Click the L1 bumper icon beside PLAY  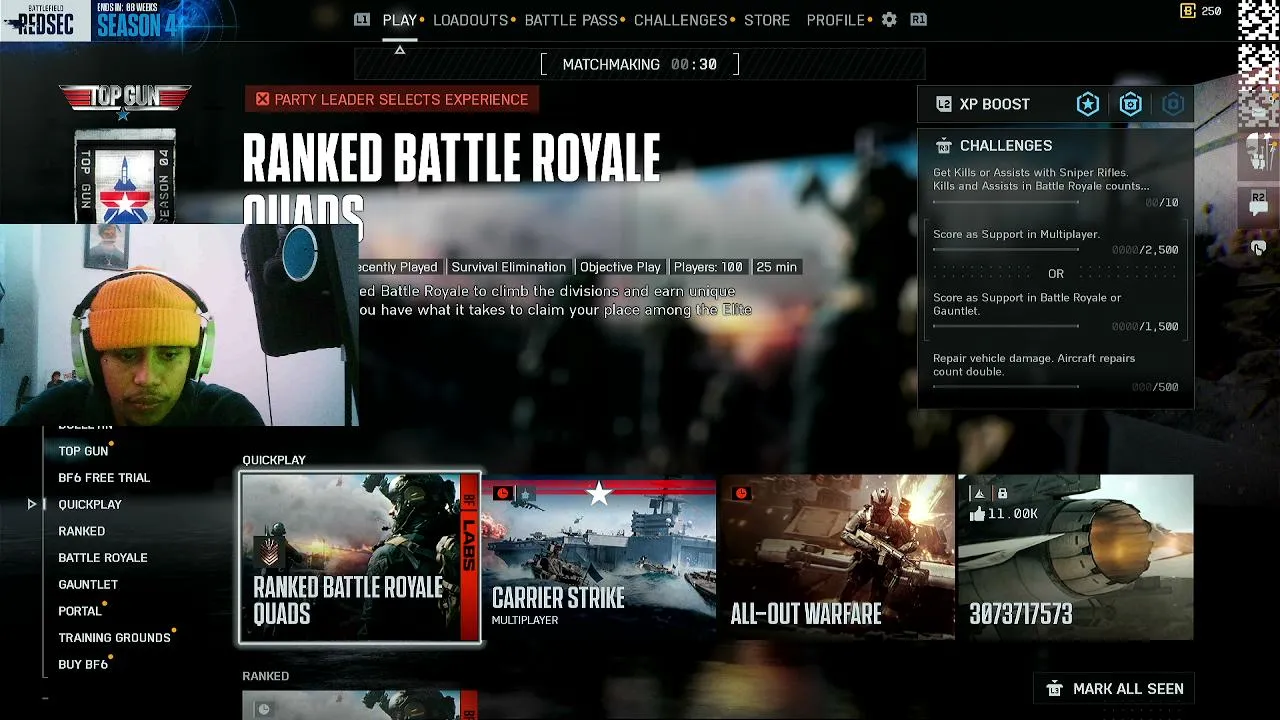coord(362,20)
